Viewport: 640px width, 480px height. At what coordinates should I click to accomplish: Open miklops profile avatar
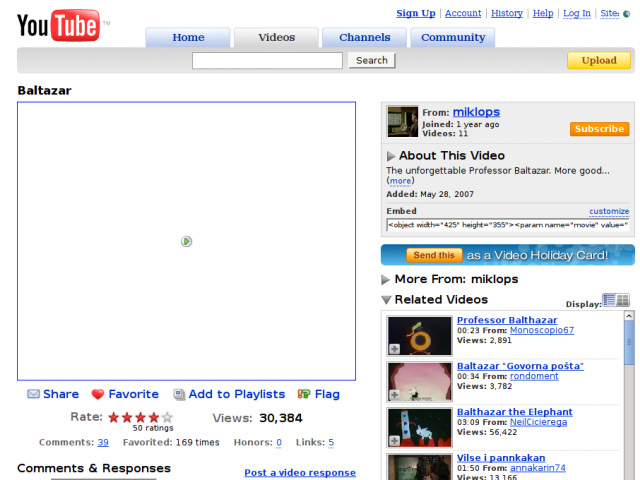[402, 122]
